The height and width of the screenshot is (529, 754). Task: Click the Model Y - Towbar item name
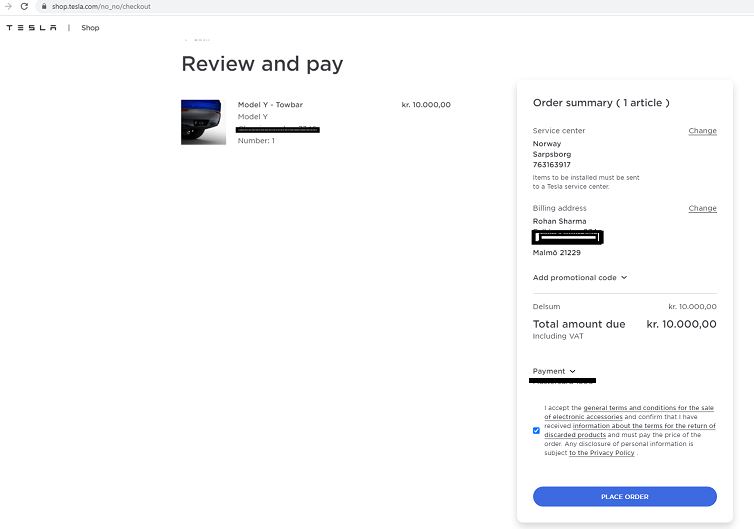coord(270,105)
